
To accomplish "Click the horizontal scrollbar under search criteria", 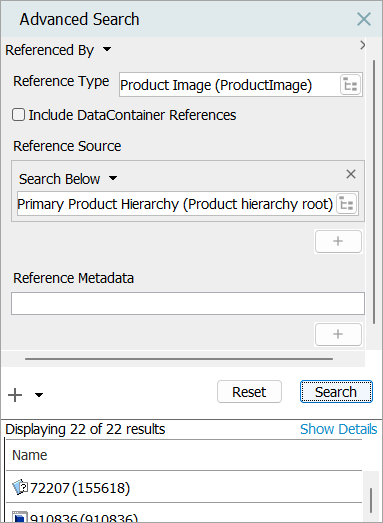I will coord(179,359).
